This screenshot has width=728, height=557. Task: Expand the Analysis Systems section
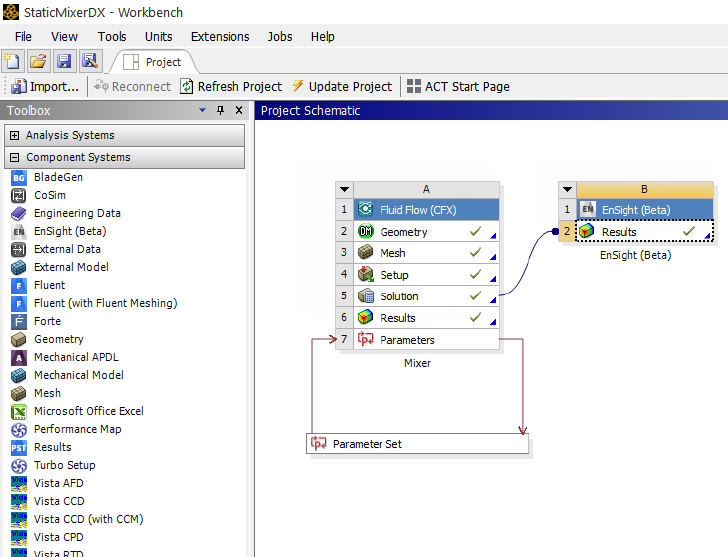pos(14,135)
